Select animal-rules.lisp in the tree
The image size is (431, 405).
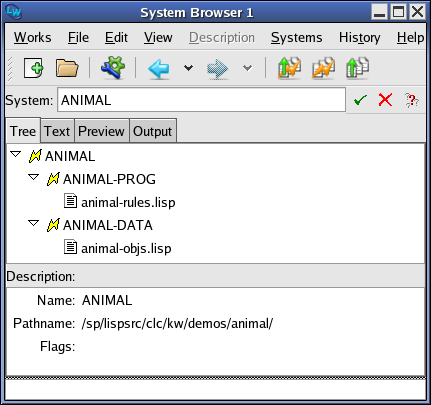[x=128, y=202]
